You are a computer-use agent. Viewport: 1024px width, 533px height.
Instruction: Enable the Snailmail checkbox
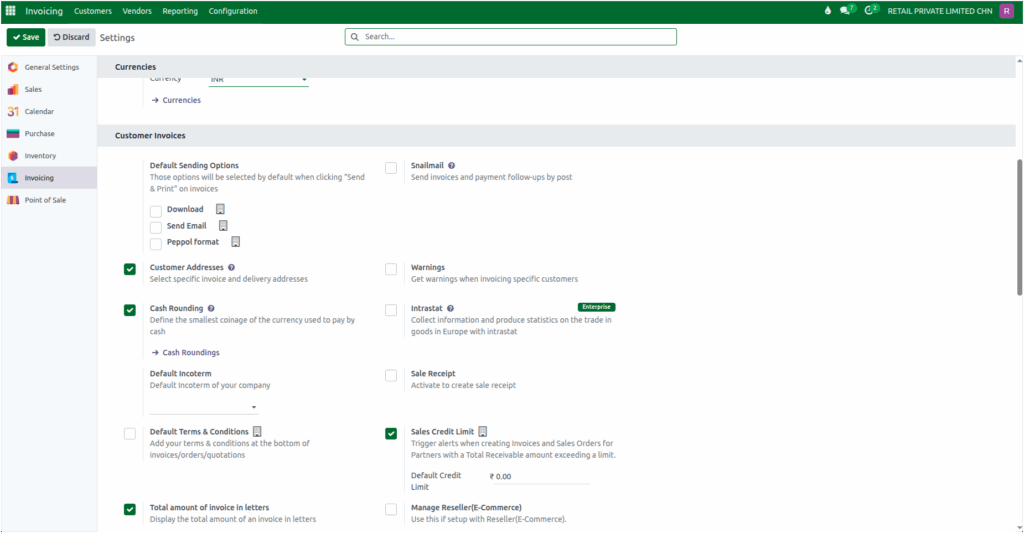[x=391, y=168]
